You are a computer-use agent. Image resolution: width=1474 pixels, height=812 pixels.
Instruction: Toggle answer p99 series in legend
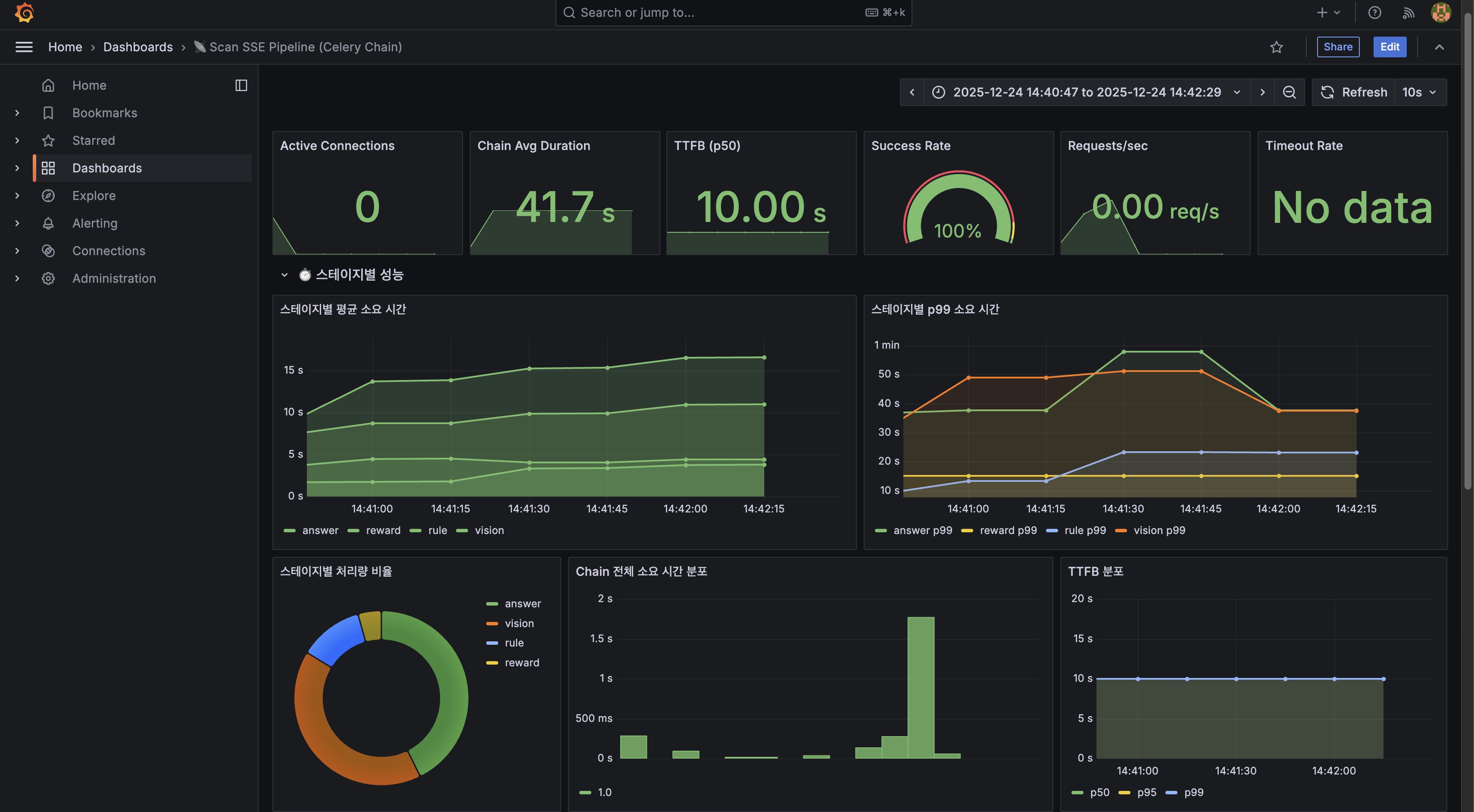[922, 531]
